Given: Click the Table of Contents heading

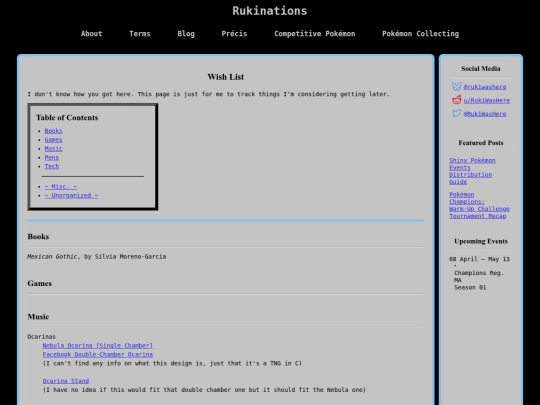Looking at the screenshot, I should coord(67,117).
